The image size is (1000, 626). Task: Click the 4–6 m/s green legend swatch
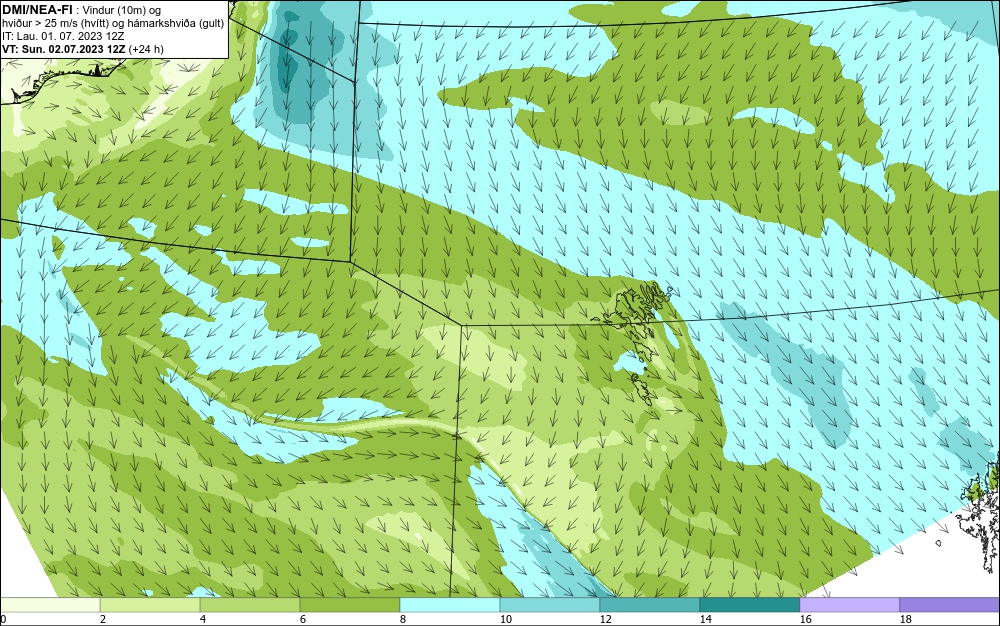(x=250, y=604)
